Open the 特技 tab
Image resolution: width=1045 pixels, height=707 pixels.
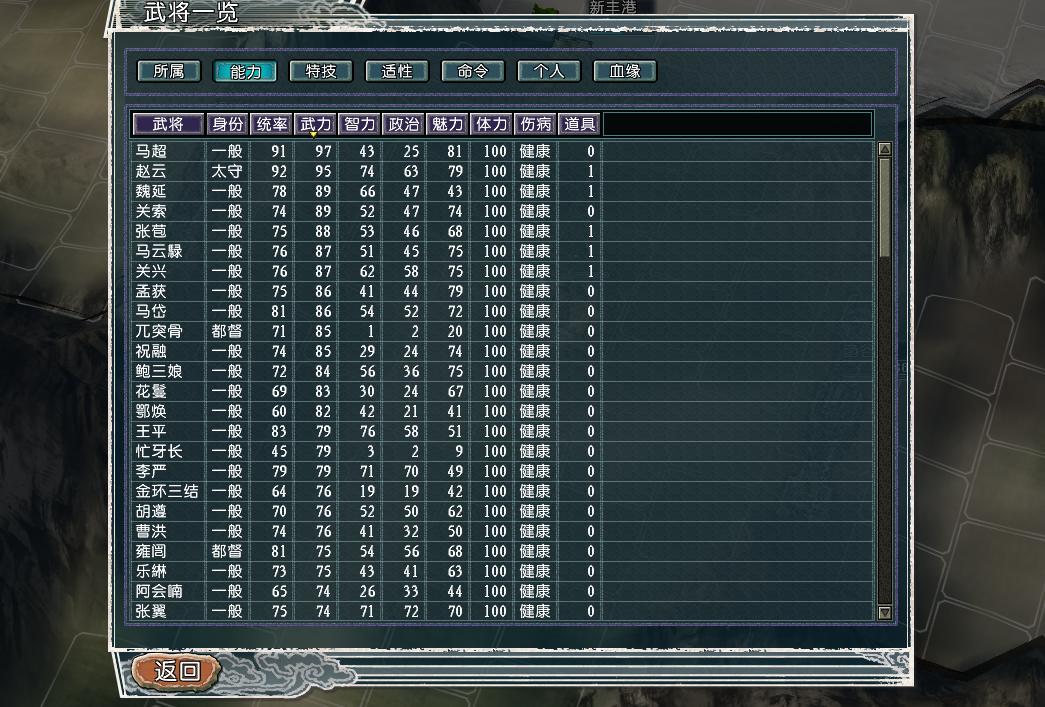click(321, 71)
